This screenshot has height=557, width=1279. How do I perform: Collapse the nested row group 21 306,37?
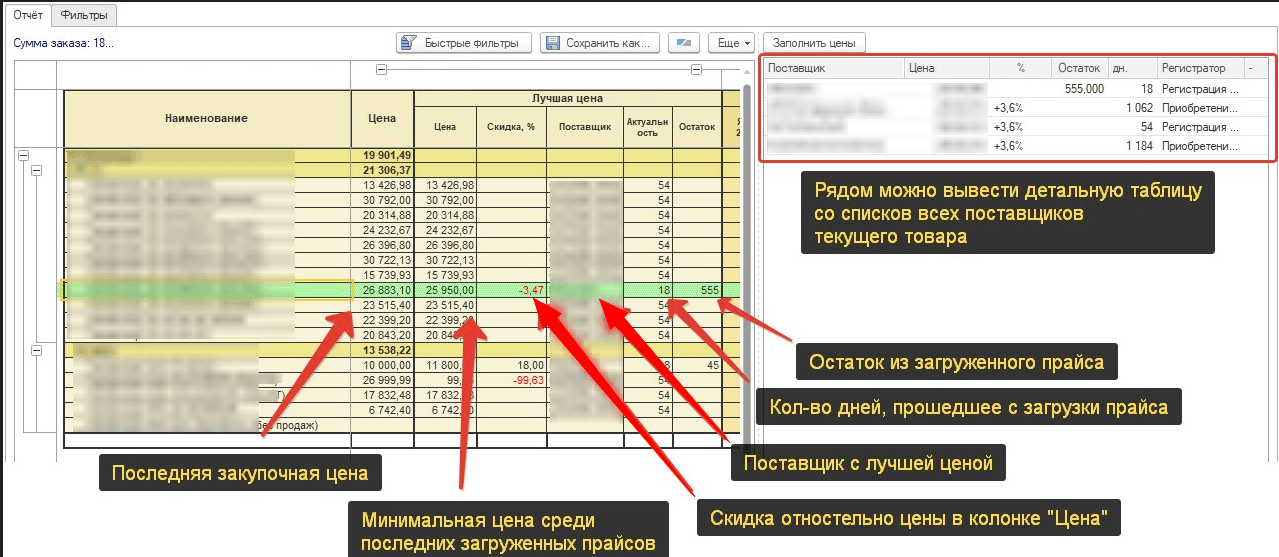pyautogui.click(x=37, y=171)
